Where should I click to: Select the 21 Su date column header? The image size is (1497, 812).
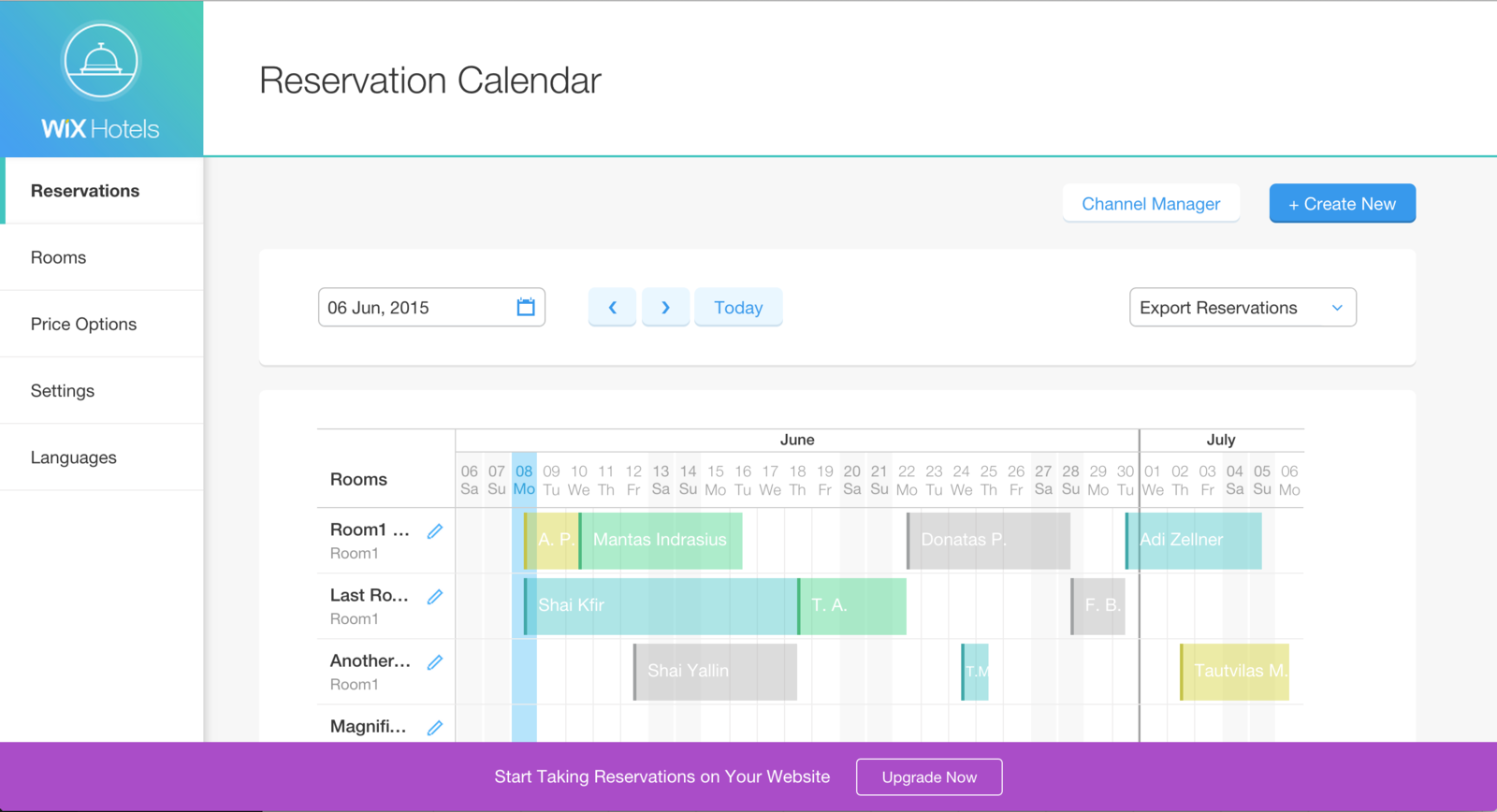pos(879,480)
